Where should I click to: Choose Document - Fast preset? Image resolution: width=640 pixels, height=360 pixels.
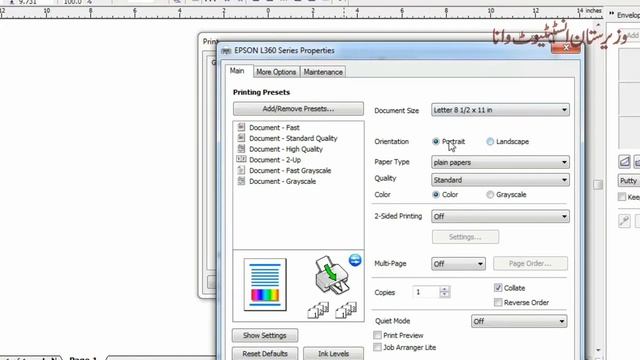tap(274, 127)
